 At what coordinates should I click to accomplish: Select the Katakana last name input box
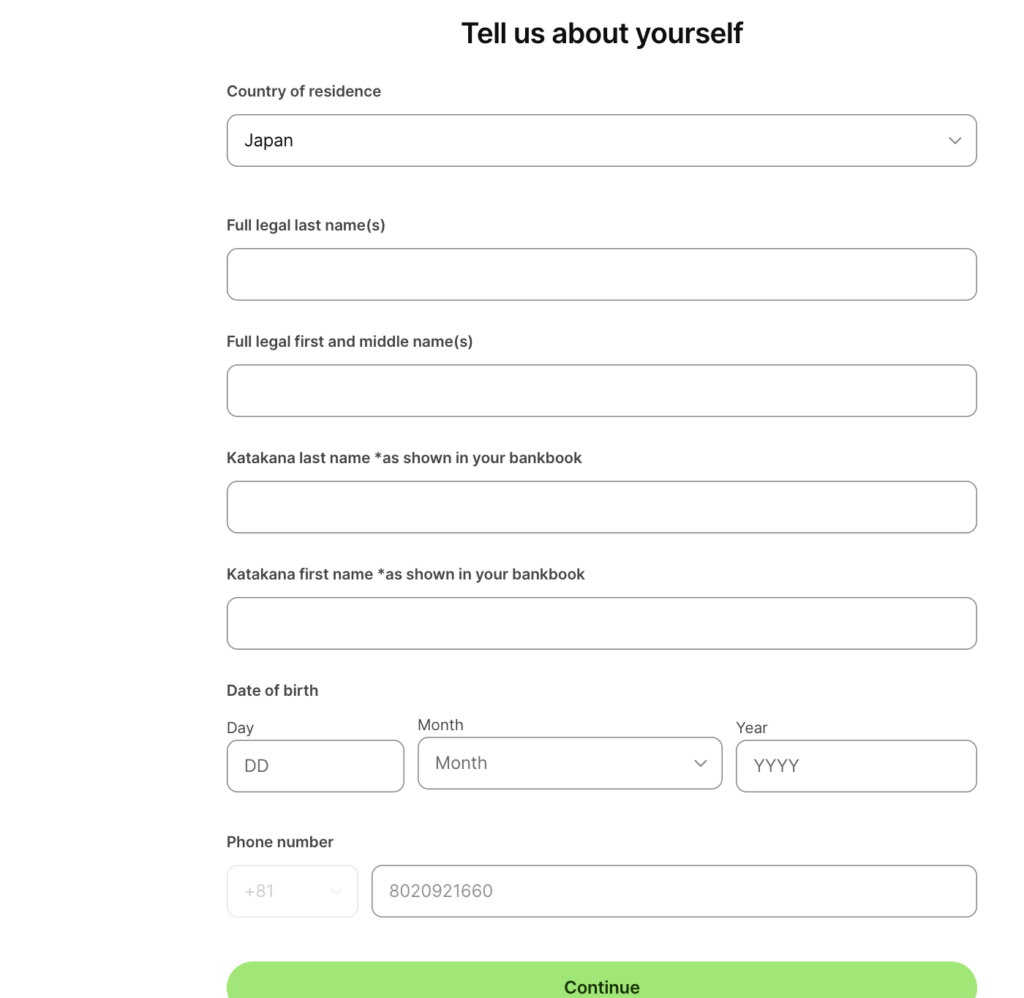(601, 507)
